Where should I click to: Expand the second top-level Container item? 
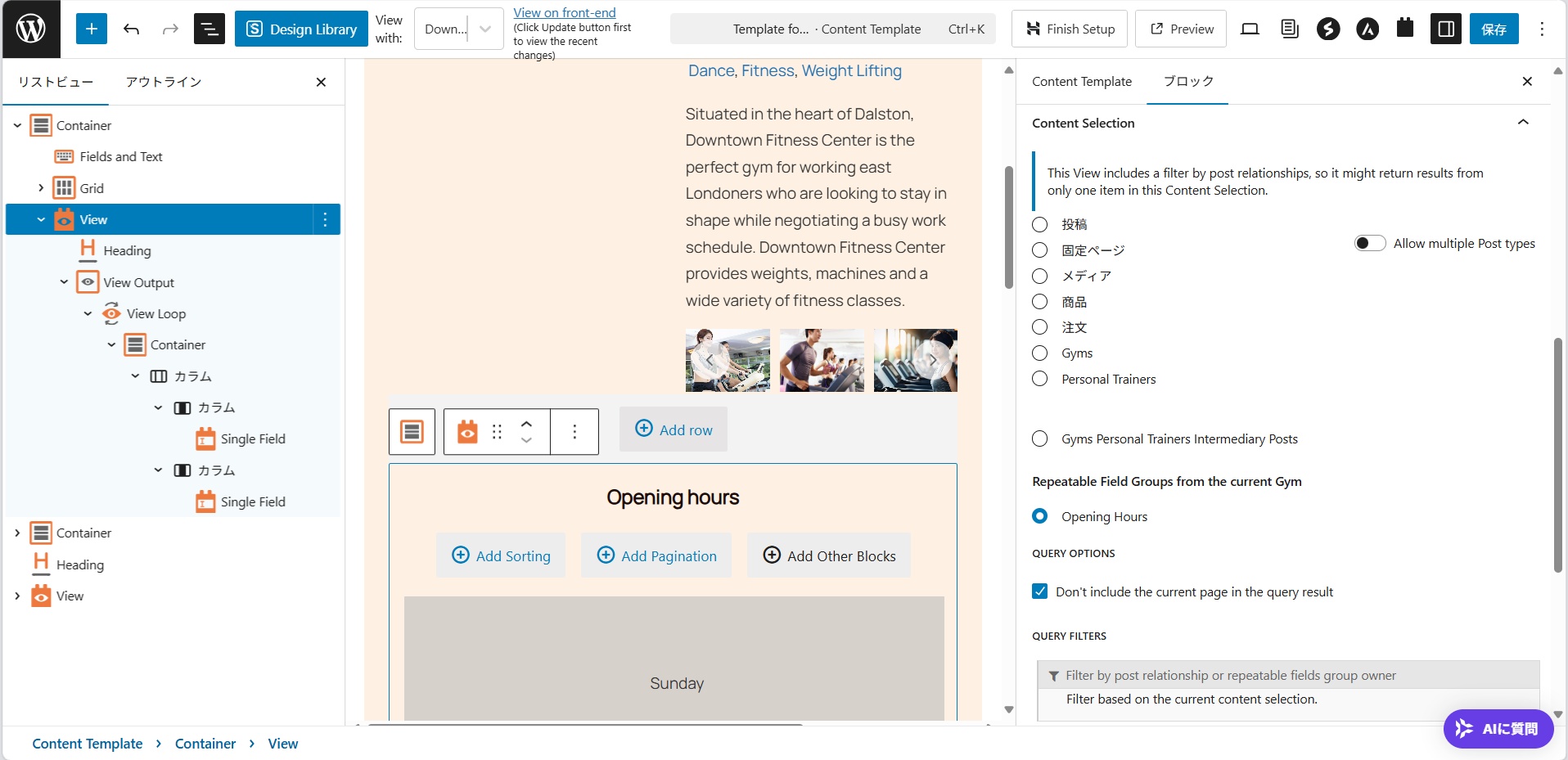tap(17, 533)
